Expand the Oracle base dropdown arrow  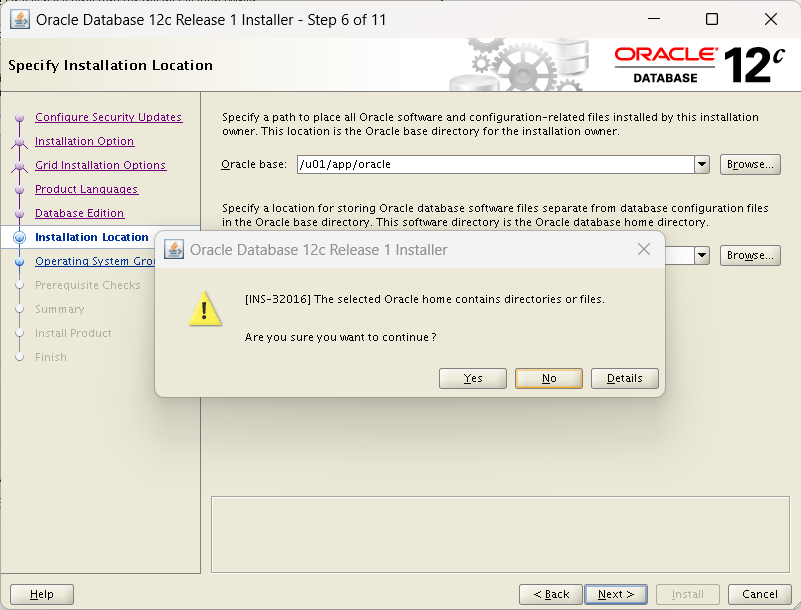(x=702, y=165)
